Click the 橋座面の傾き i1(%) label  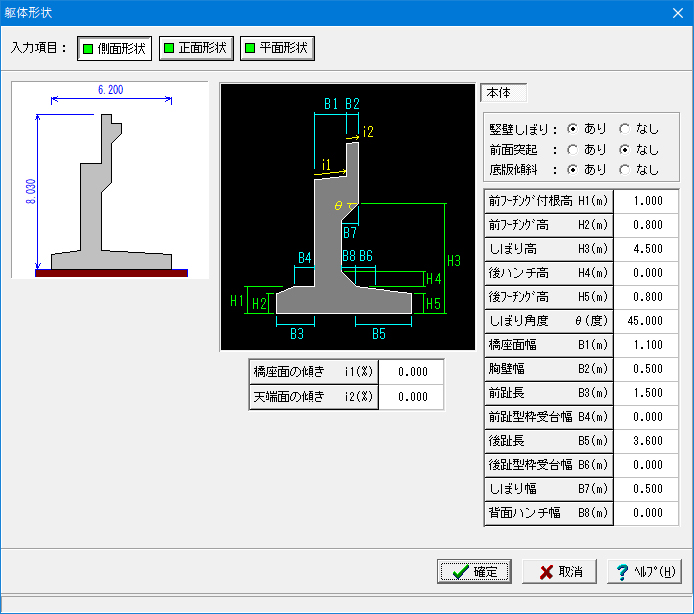[x=314, y=372]
